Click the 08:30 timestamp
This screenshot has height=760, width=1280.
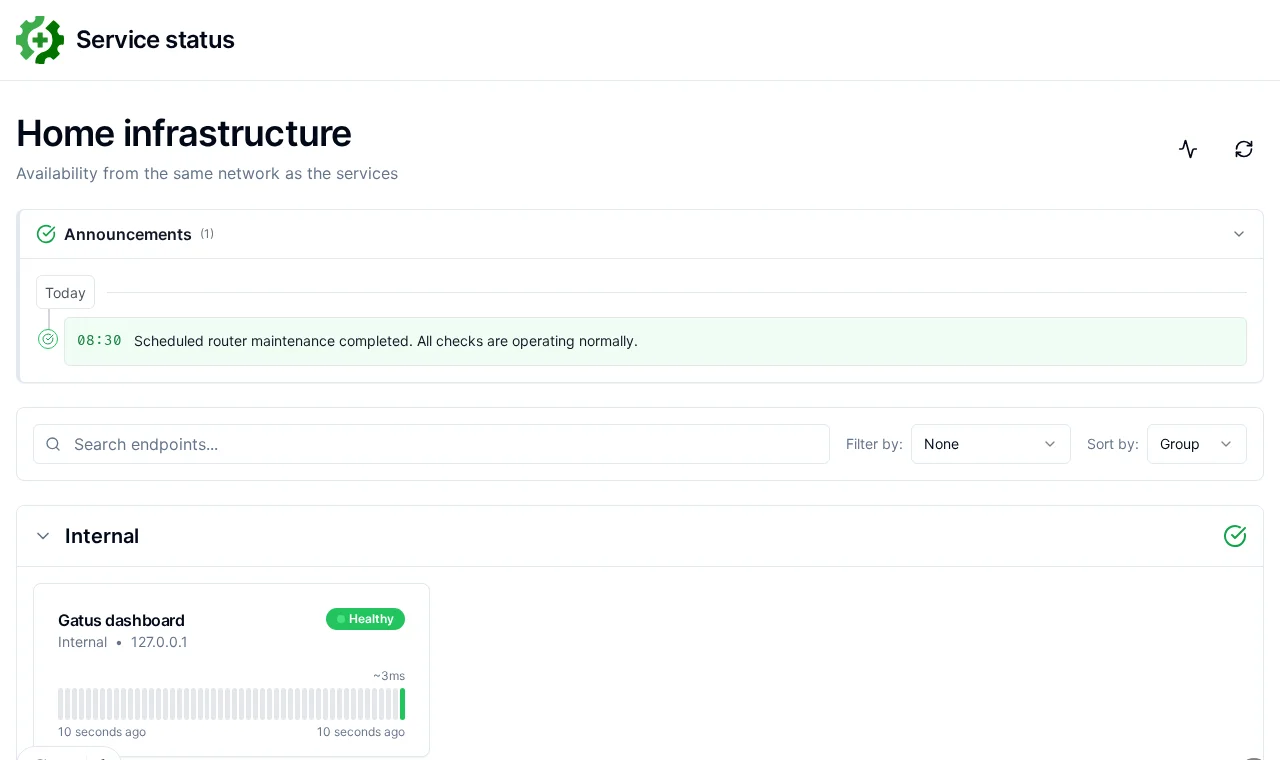[x=99, y=341]
